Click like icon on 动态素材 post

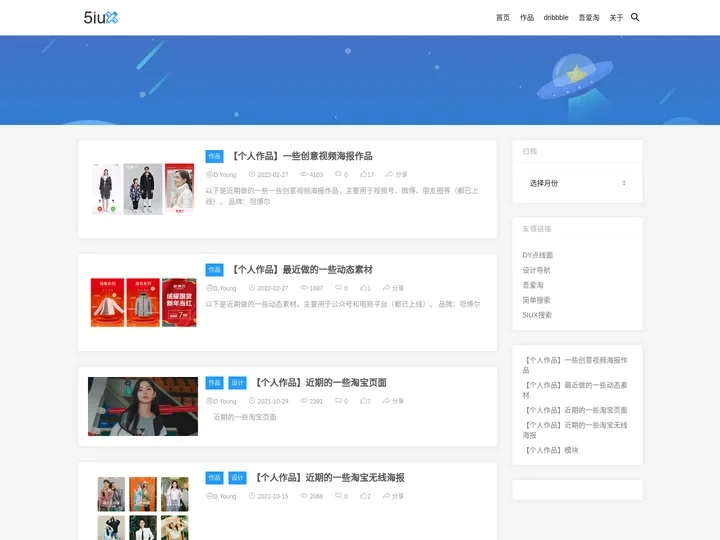pyautogui.click(x=363, y=287)
